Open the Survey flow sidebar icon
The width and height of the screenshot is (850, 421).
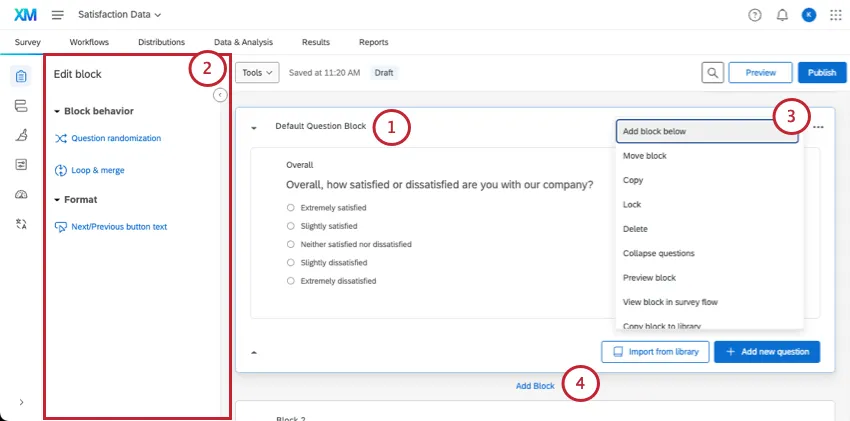[x=21, y=106]
